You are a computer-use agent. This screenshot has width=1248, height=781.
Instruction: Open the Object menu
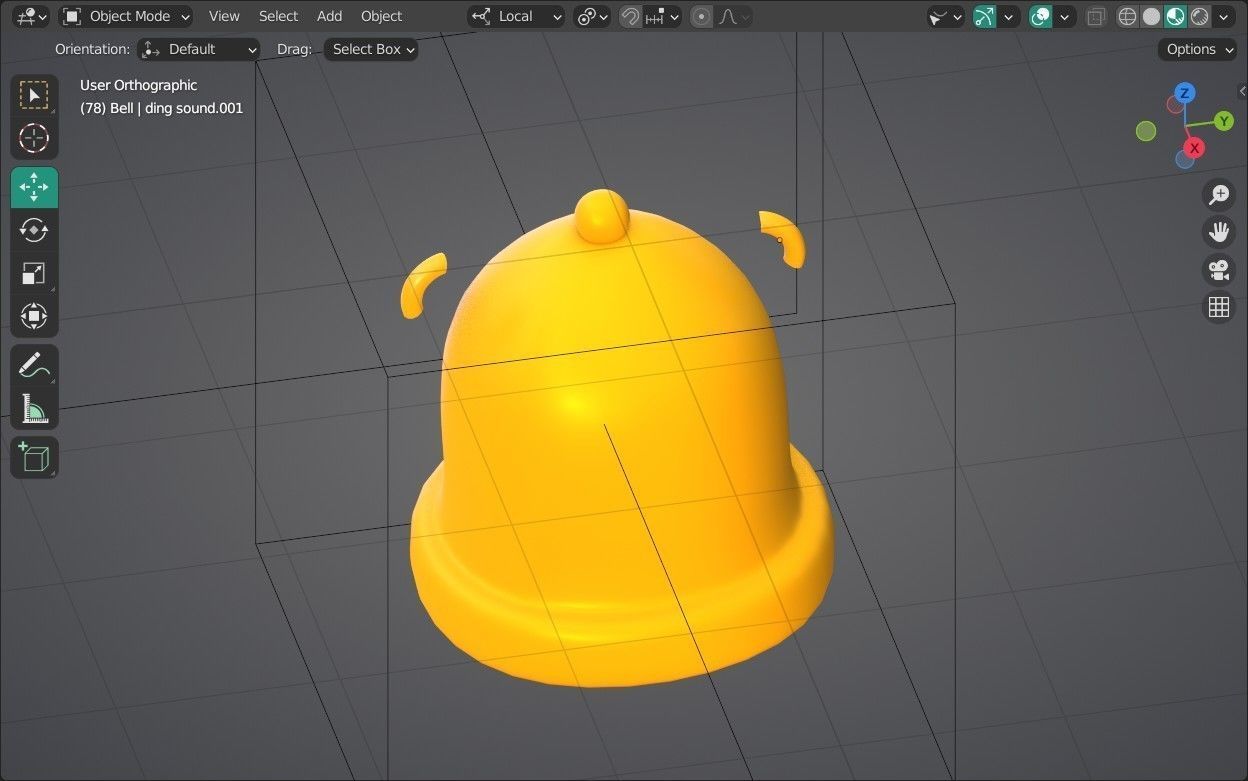click(x=381, y=16)
